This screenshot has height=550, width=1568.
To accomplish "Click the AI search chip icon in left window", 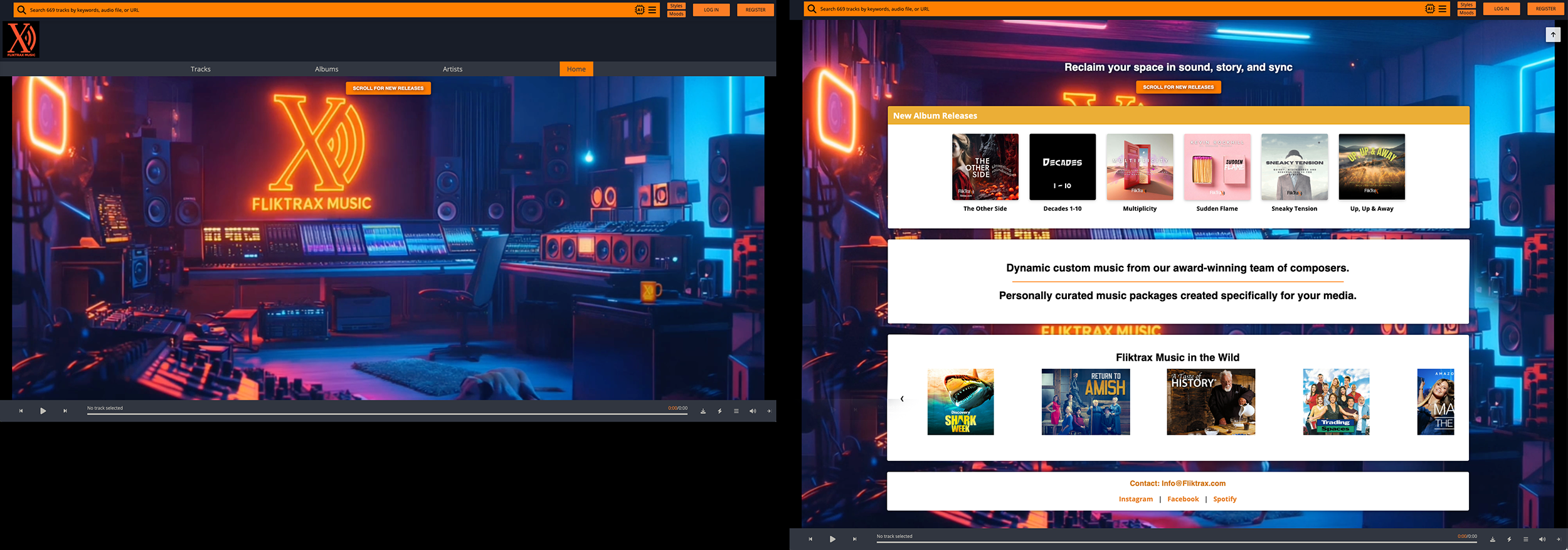I will point(639,10).
